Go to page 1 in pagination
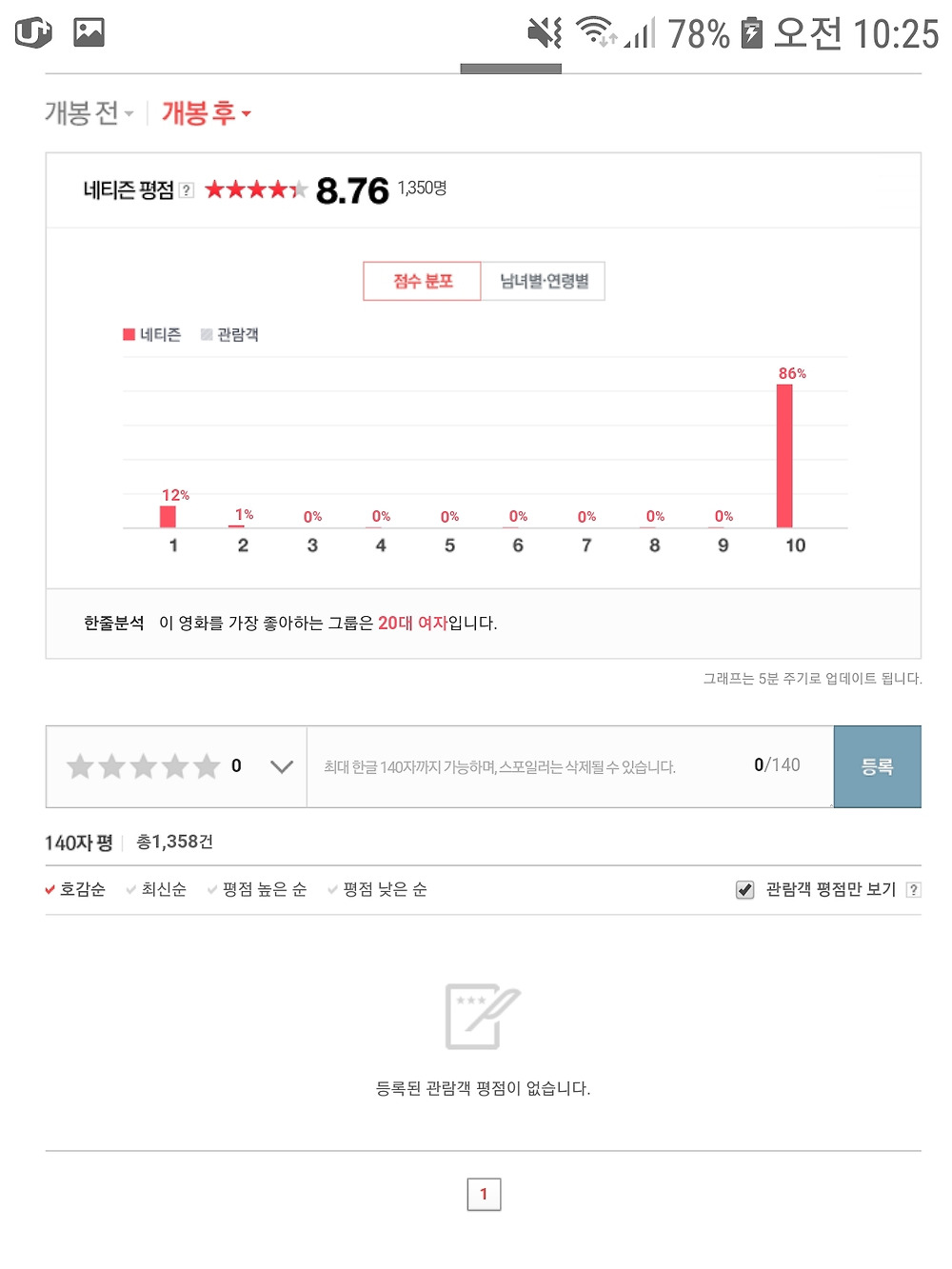 point(484,1194)
